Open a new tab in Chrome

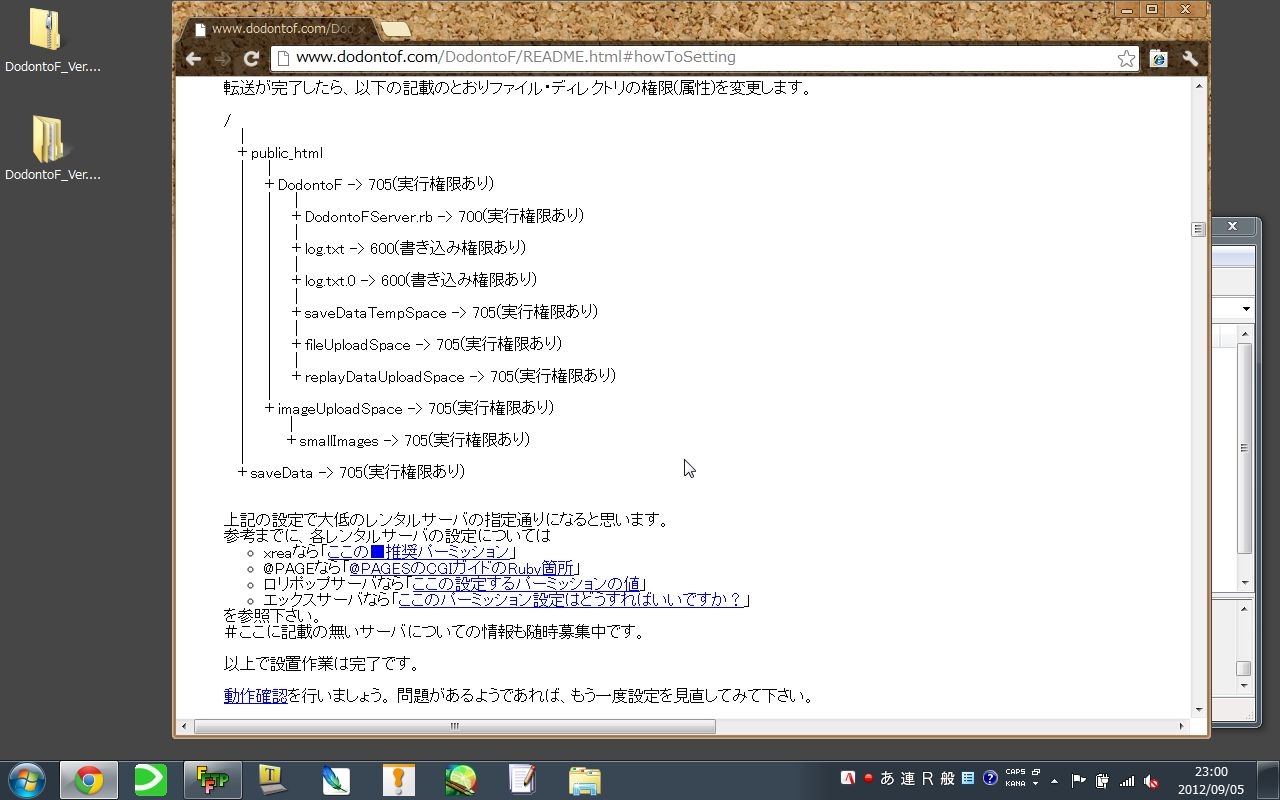[x=394, y=29]
